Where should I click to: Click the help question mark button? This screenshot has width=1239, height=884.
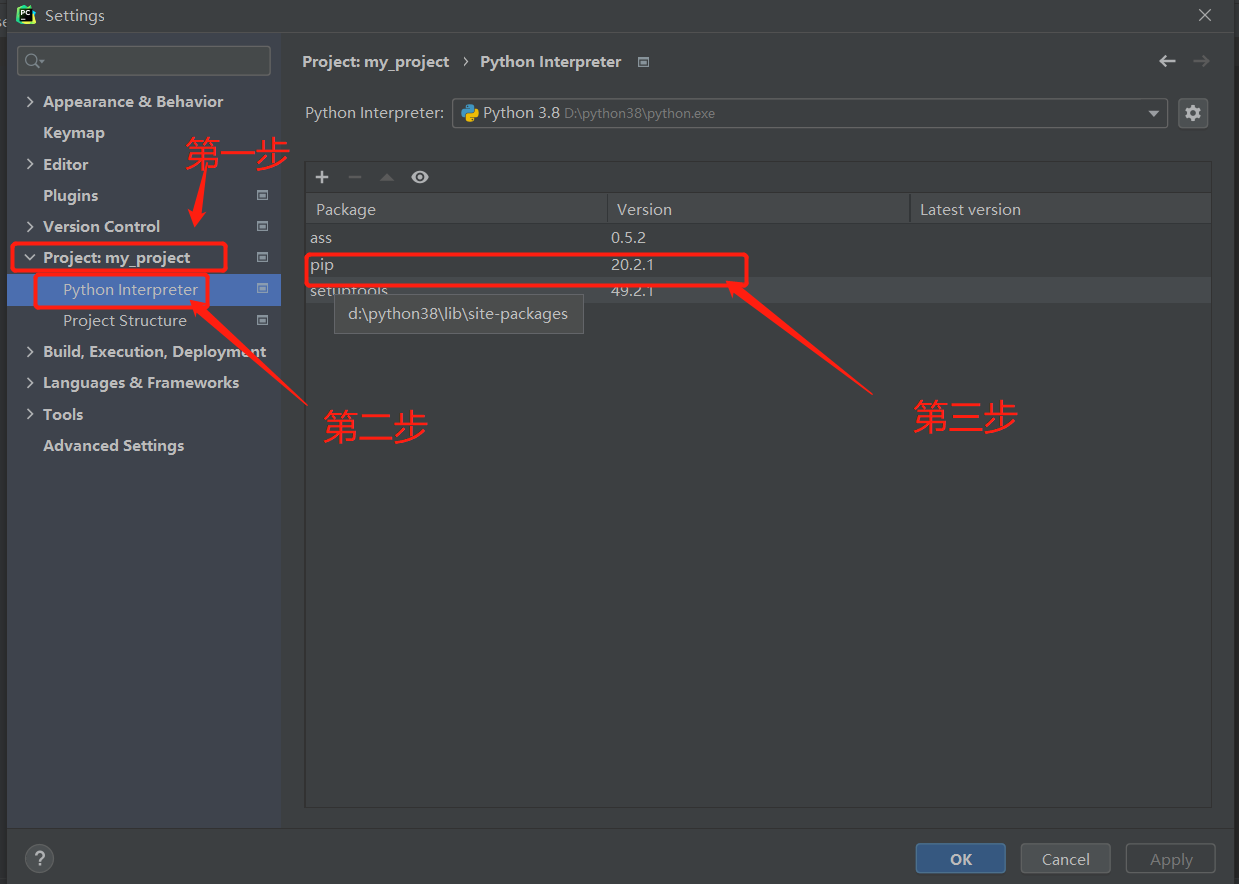click(x=39, y=858)
